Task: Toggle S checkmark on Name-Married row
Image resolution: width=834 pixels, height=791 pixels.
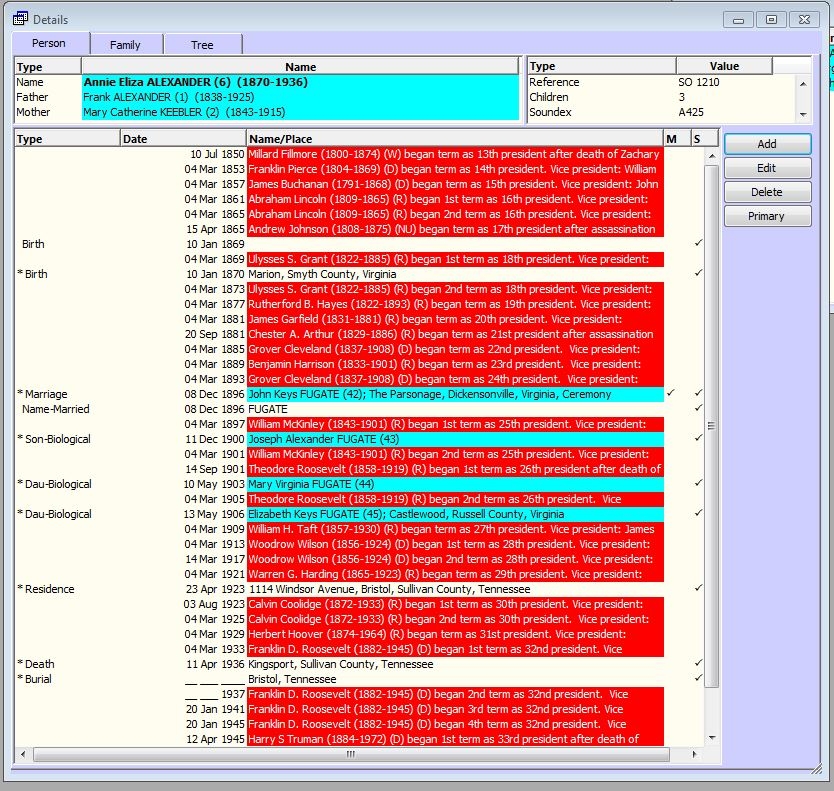Action: pyautogui.click(x=698, y=409)
